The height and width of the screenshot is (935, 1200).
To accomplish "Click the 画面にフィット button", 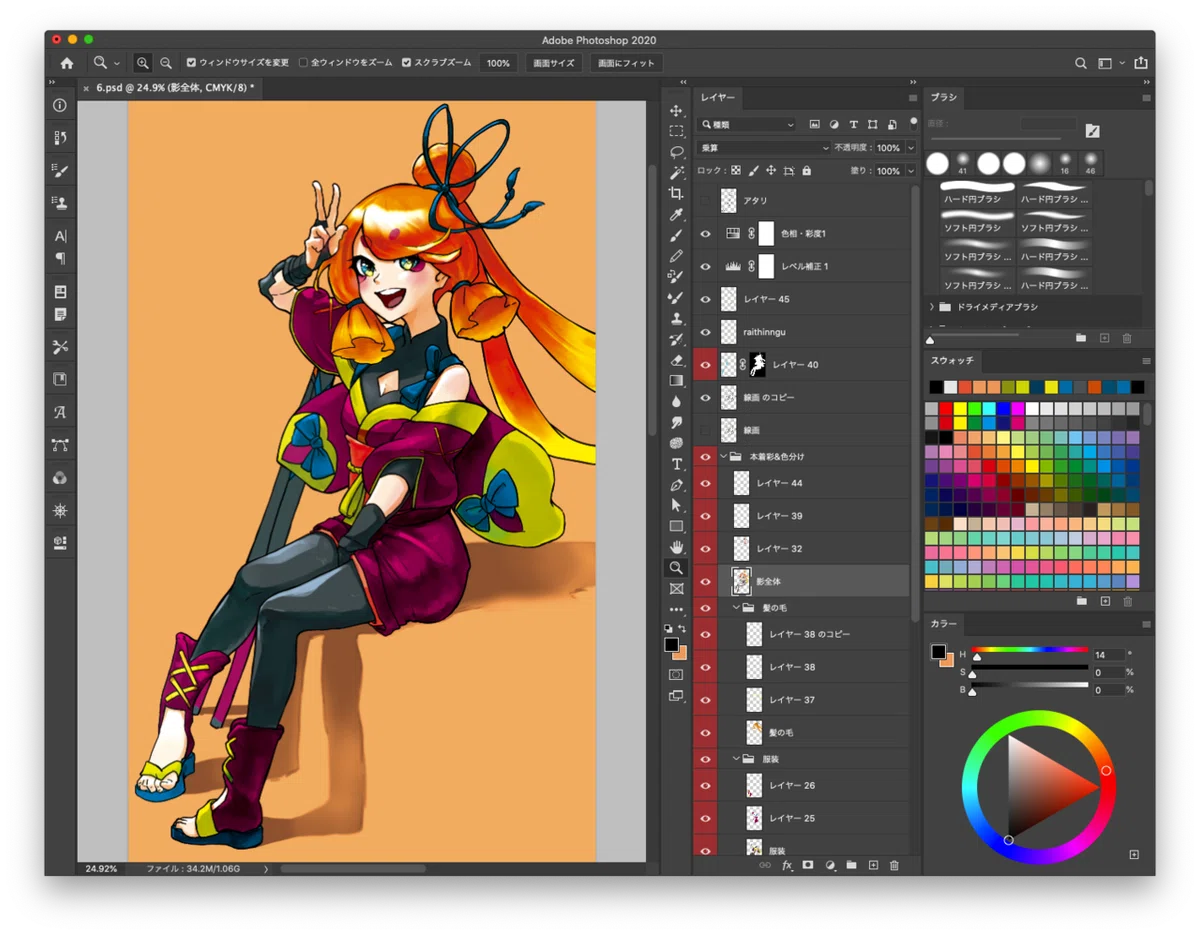I will [626, 63].
